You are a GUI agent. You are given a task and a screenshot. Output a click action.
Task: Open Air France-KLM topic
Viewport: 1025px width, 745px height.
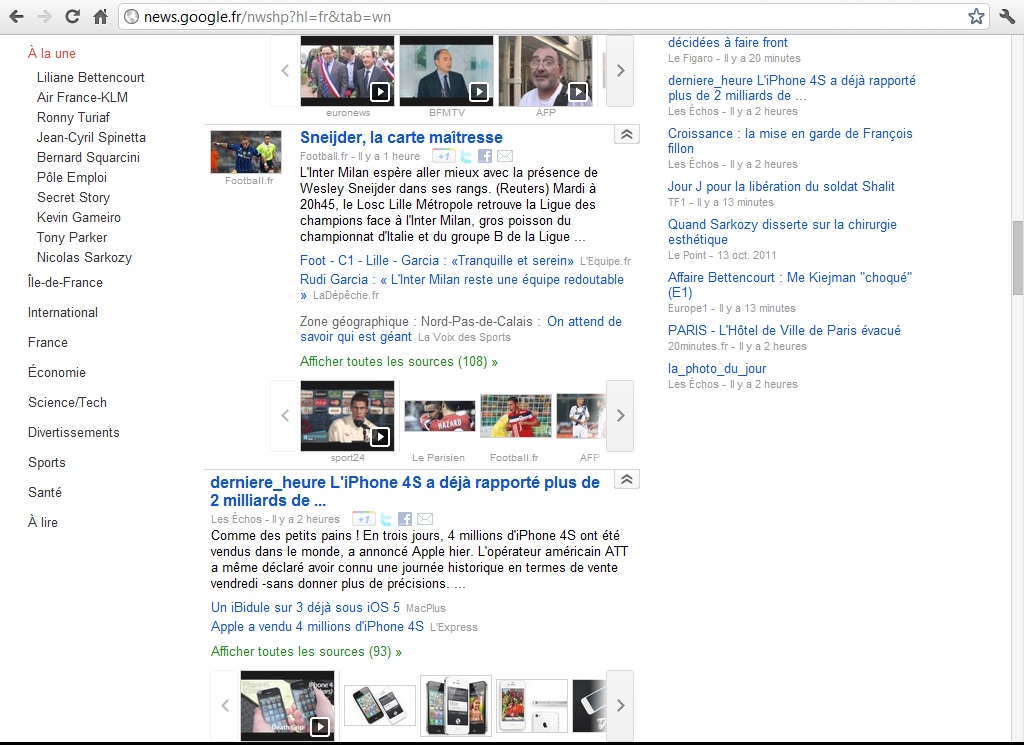(82, 97)
